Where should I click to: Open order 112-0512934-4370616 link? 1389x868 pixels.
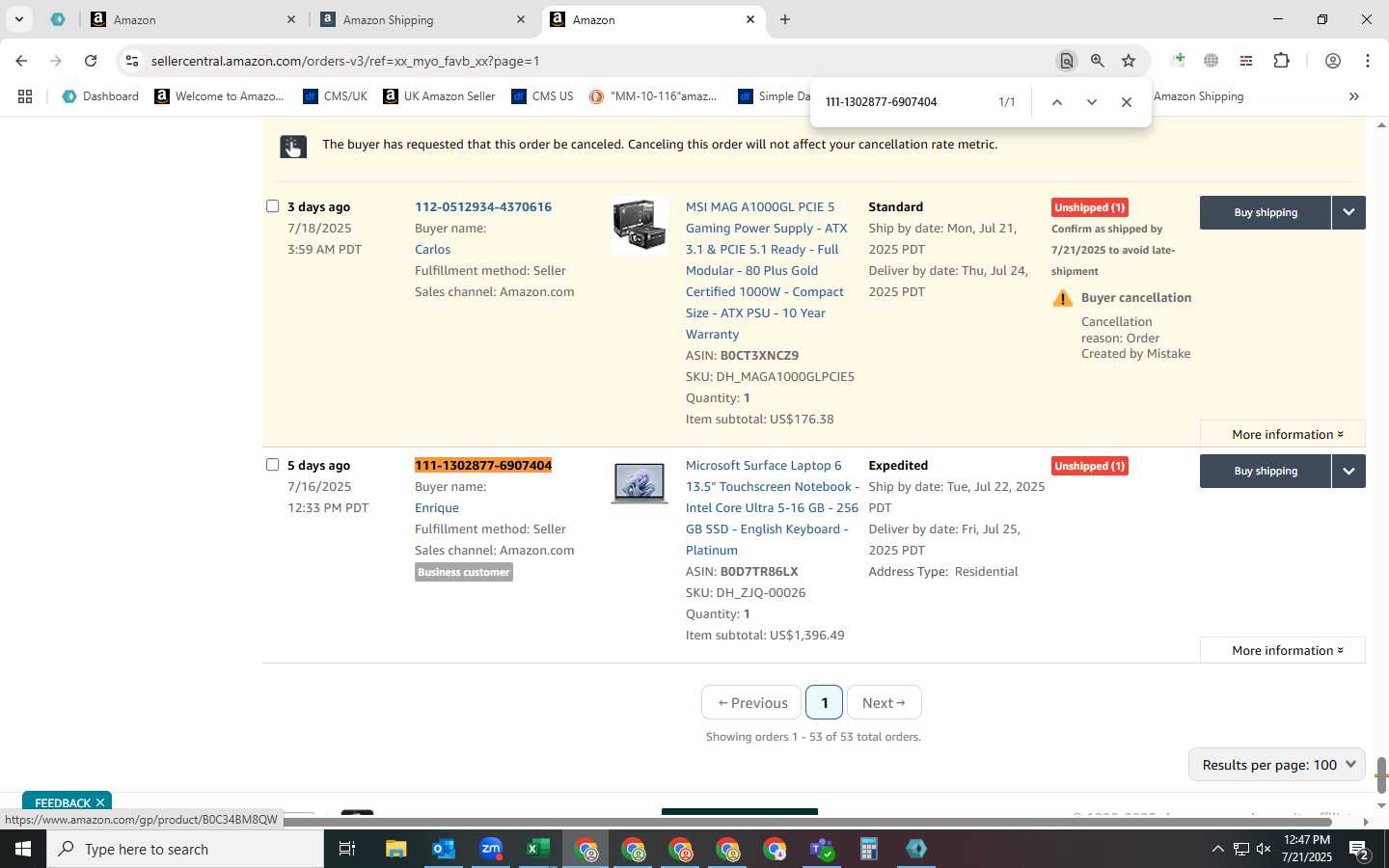click(x=483, y=206)
